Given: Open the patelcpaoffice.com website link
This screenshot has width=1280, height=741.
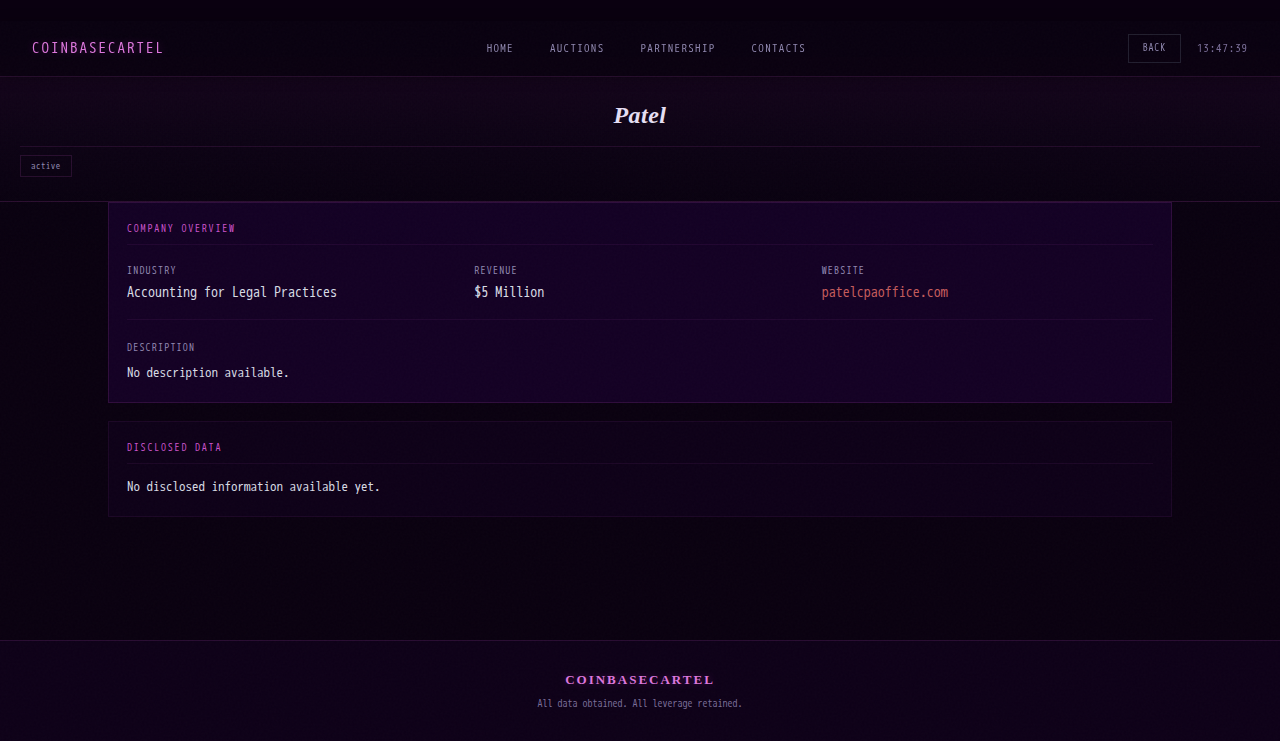Looking at the screenshot, I should click(x=885, y=292).
